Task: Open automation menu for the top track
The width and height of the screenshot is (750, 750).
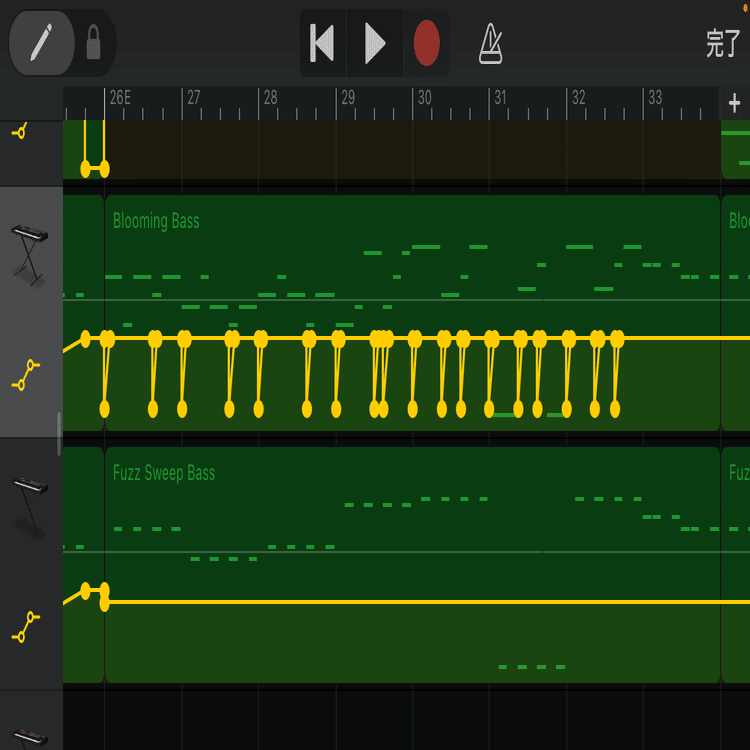Action: 19,131
